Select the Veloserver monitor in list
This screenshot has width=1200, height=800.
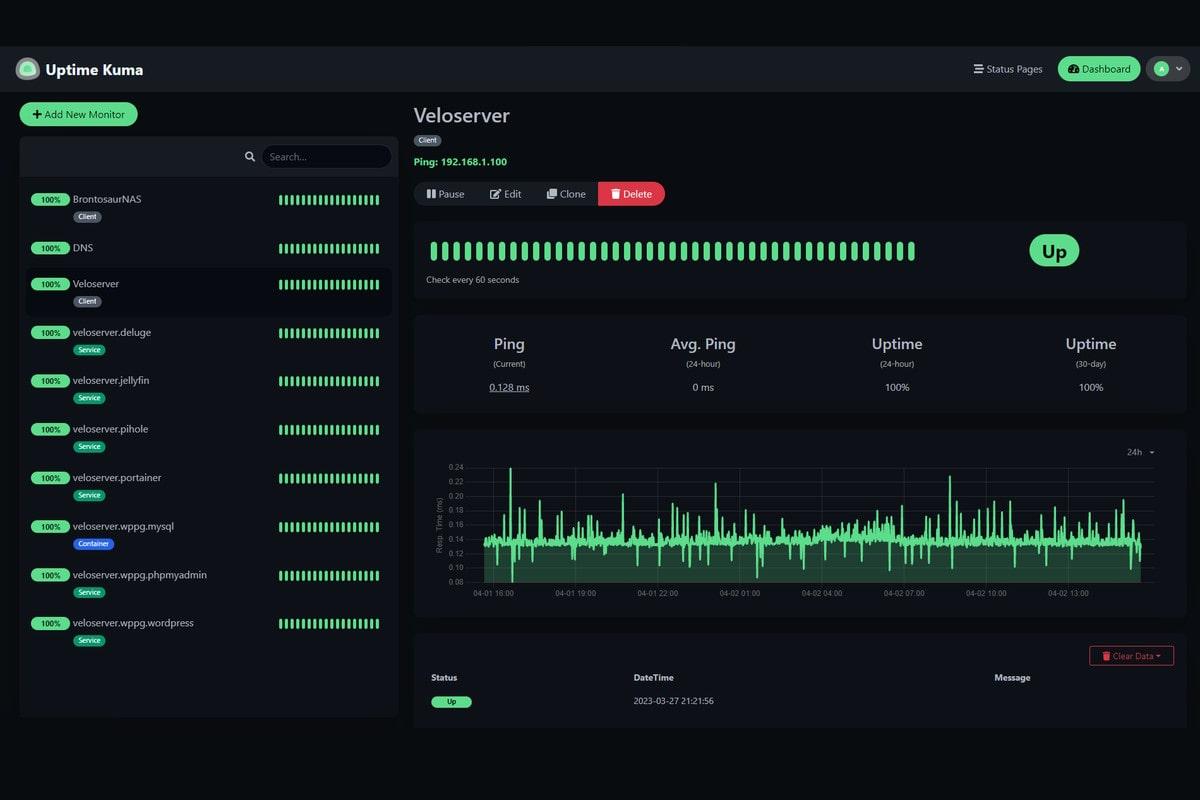click(208, 292)
